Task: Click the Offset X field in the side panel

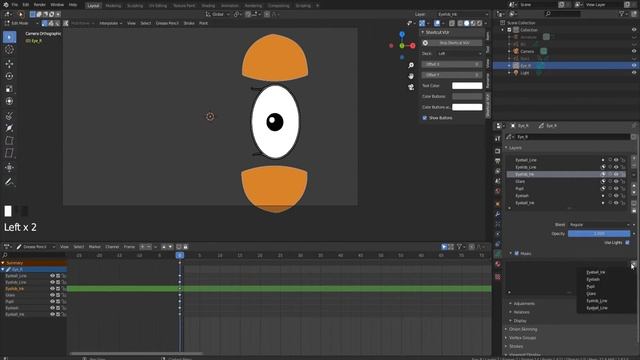Action: click(452, 64)
